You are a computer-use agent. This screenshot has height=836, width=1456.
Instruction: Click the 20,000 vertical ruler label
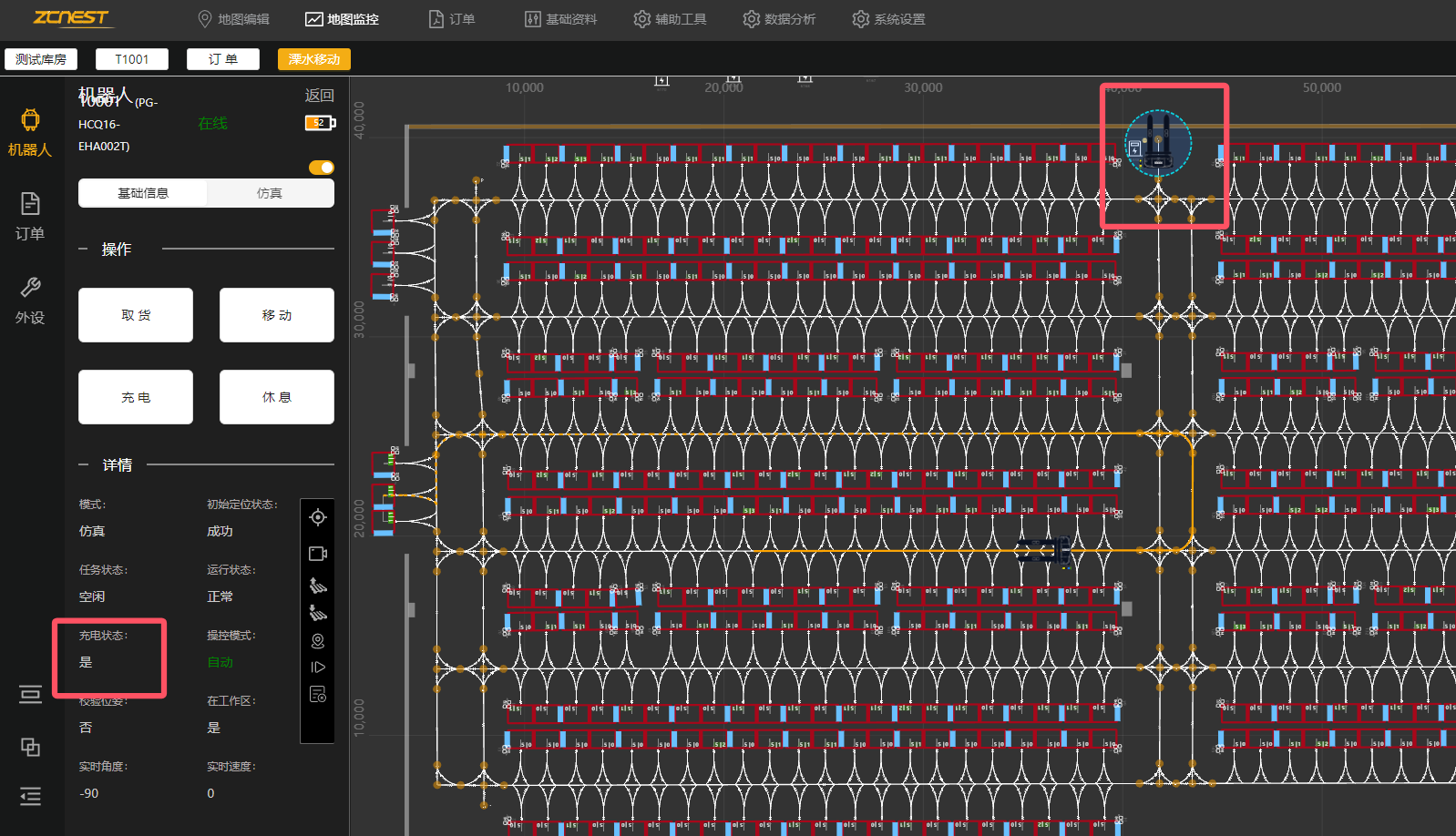tap(359, 518)
